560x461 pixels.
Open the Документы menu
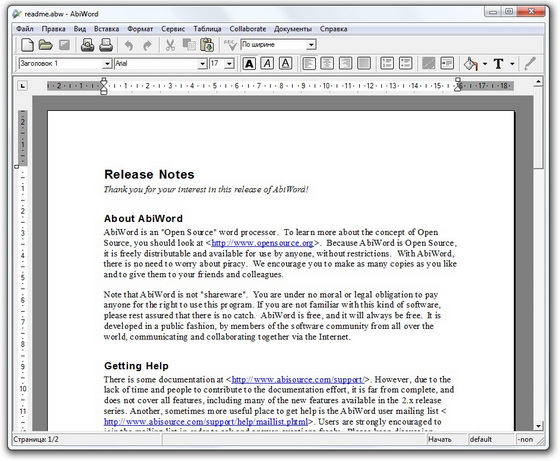292,29
